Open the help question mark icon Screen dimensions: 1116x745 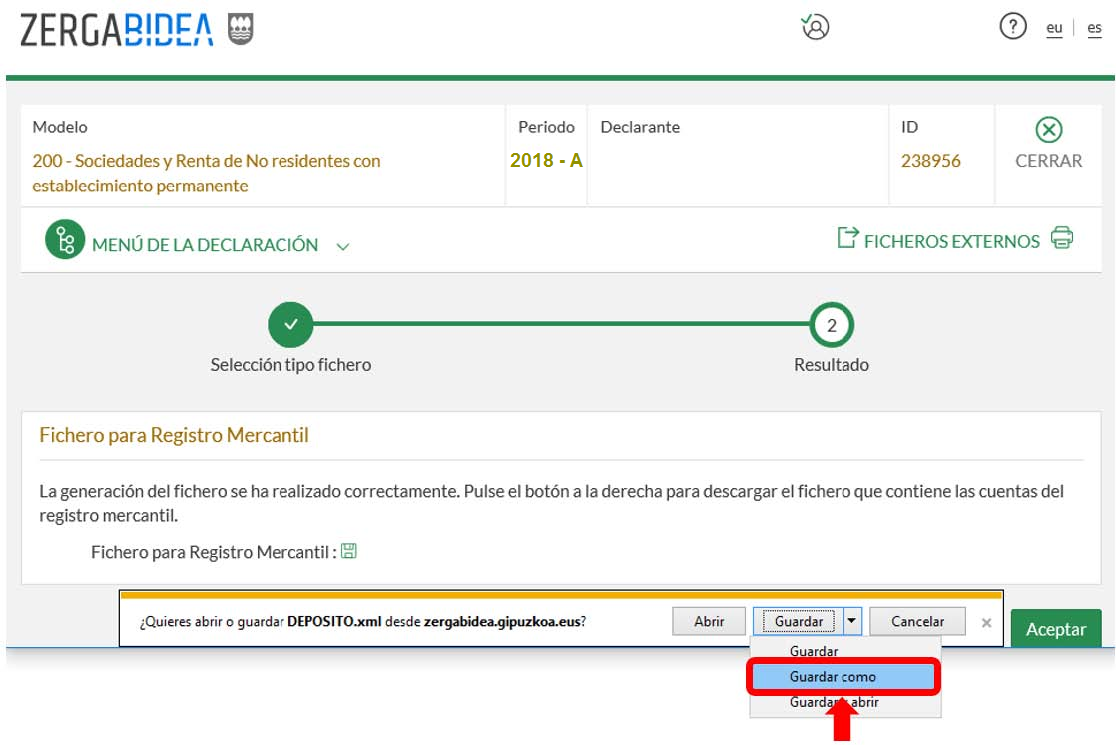[1013, 28]
